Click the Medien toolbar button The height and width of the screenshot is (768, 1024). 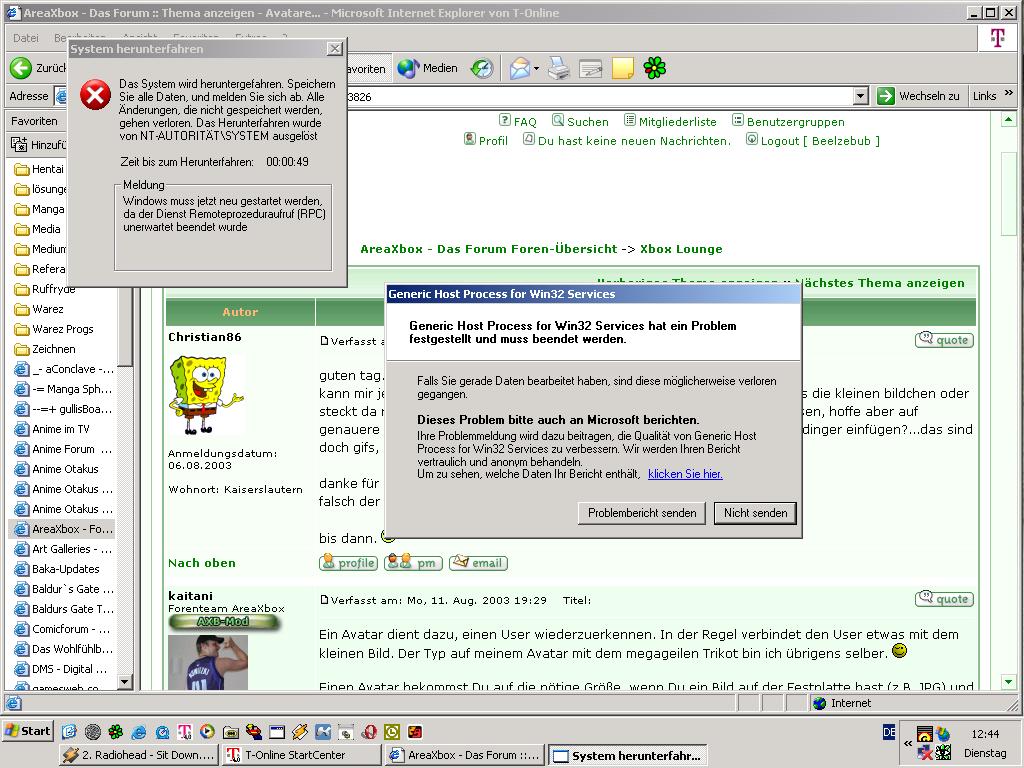tap(428, 69)
